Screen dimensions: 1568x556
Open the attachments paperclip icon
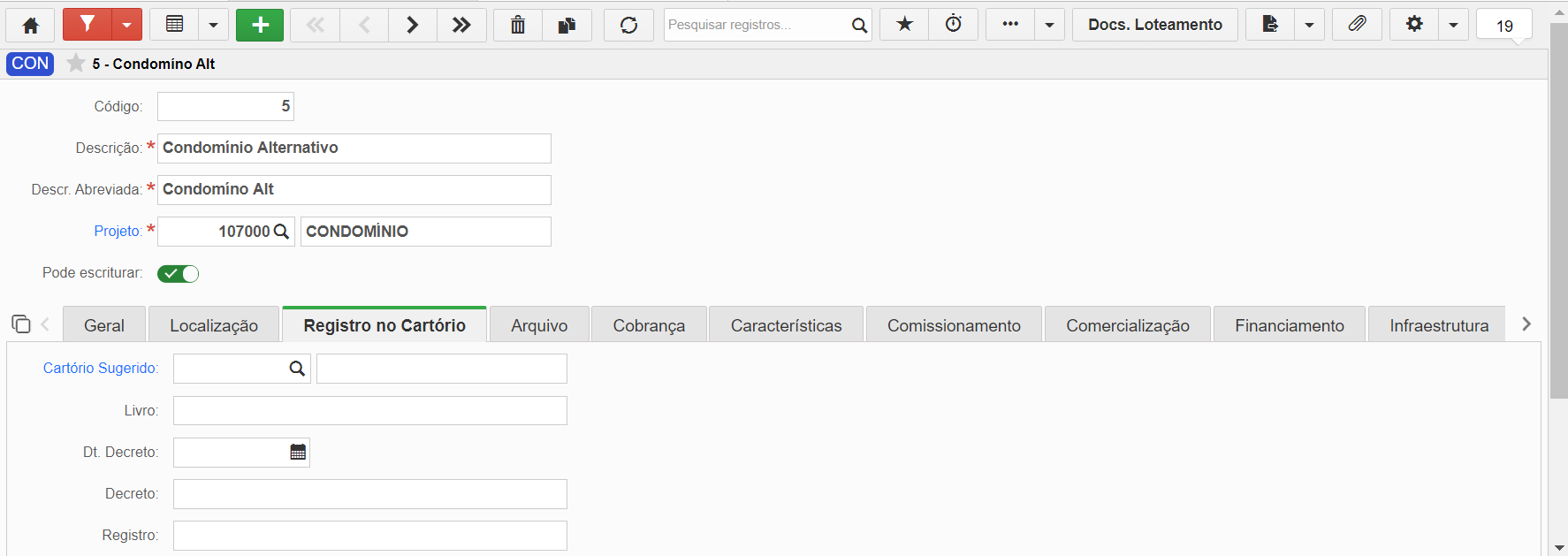[x=1357, y=25]
